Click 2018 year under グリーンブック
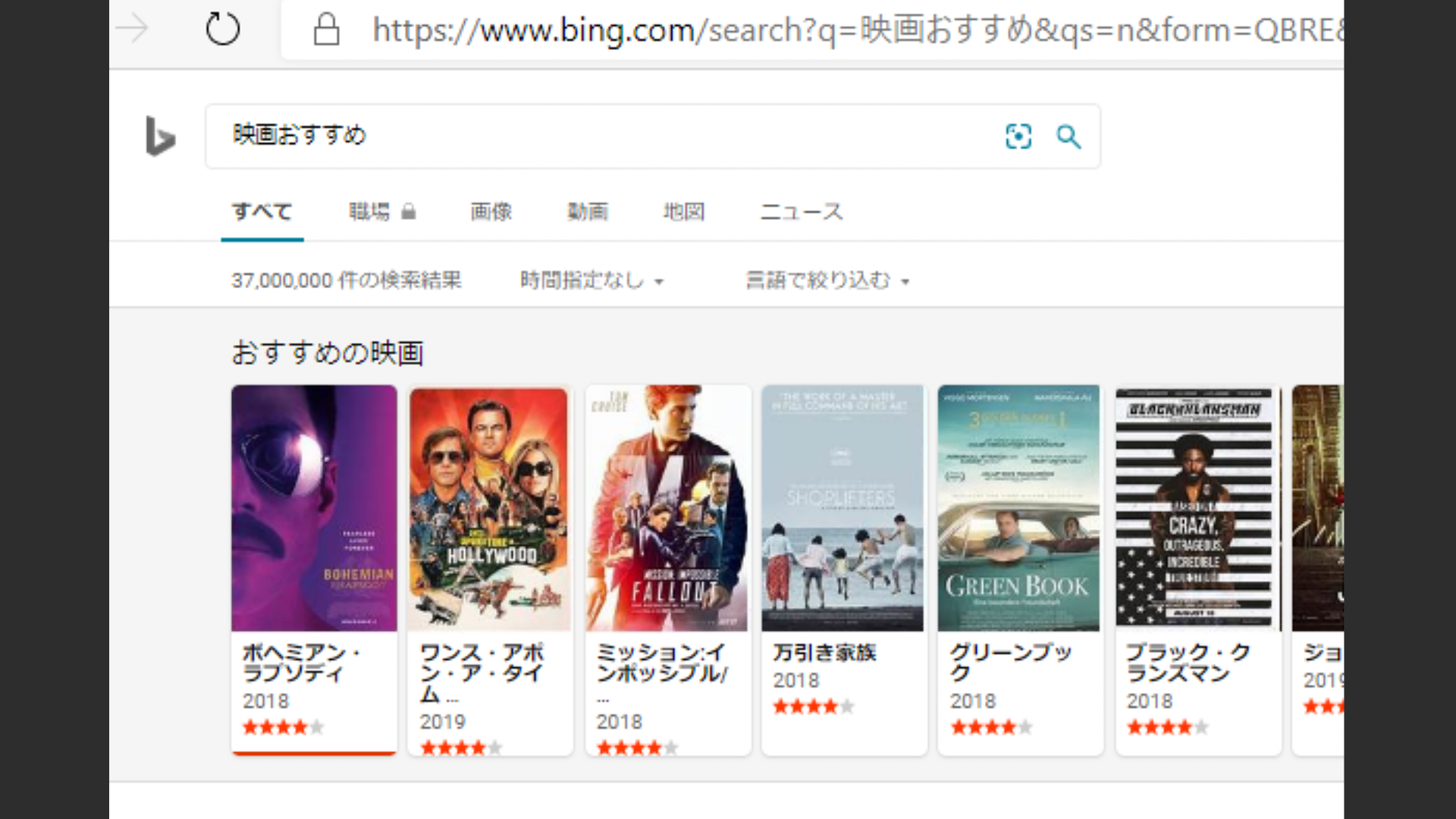This screenshot has width=1456, height=819. pyautogui.click(x=973, y=701)
